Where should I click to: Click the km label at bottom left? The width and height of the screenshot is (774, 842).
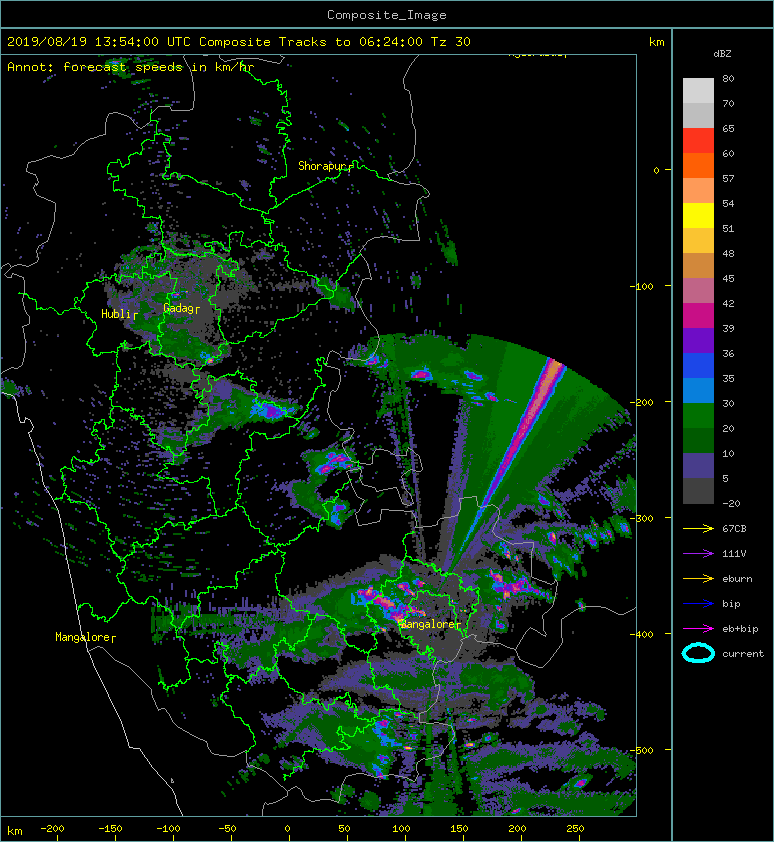15,831
